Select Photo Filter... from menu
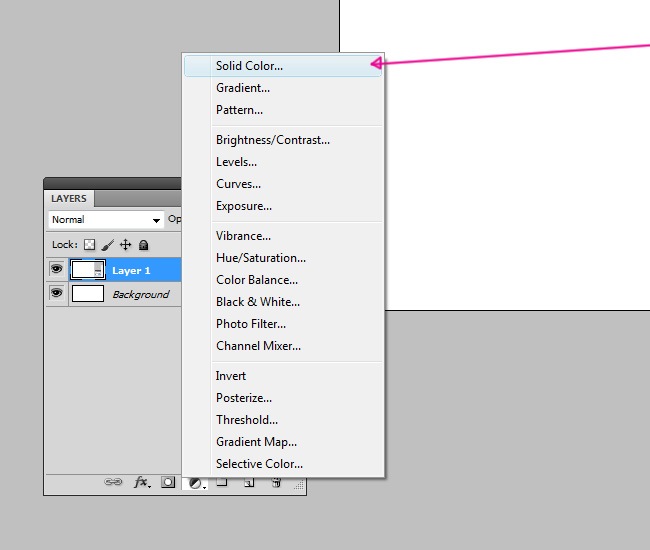Image resolution: width=650 pixels, height=550 pixels. tap(283, 324)
